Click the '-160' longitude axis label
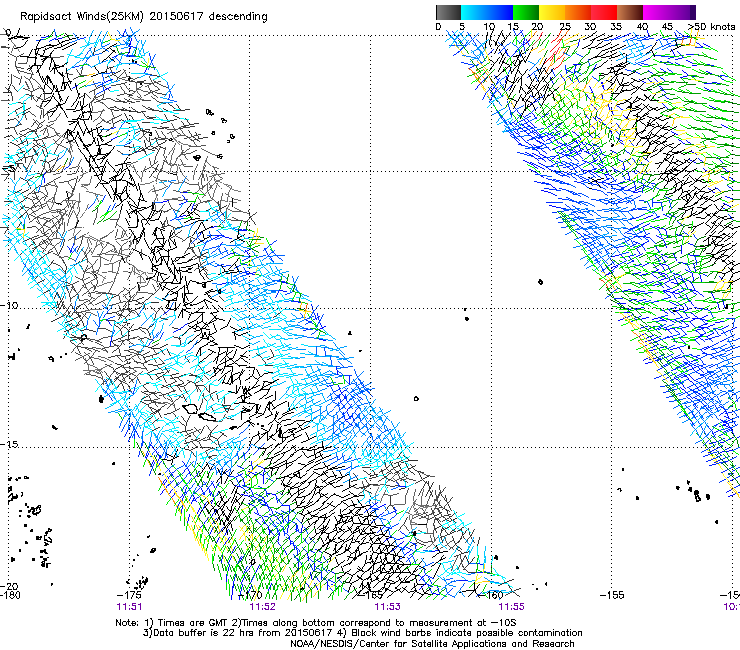 point(492,595)
